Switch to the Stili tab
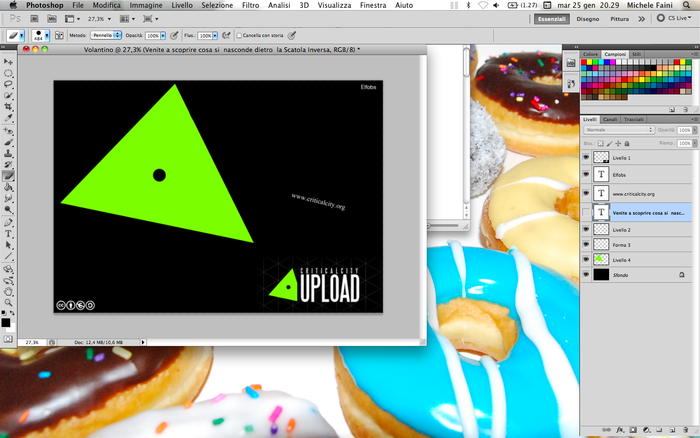700x438 pixels. pyautogui.click(x=637, y=54)
